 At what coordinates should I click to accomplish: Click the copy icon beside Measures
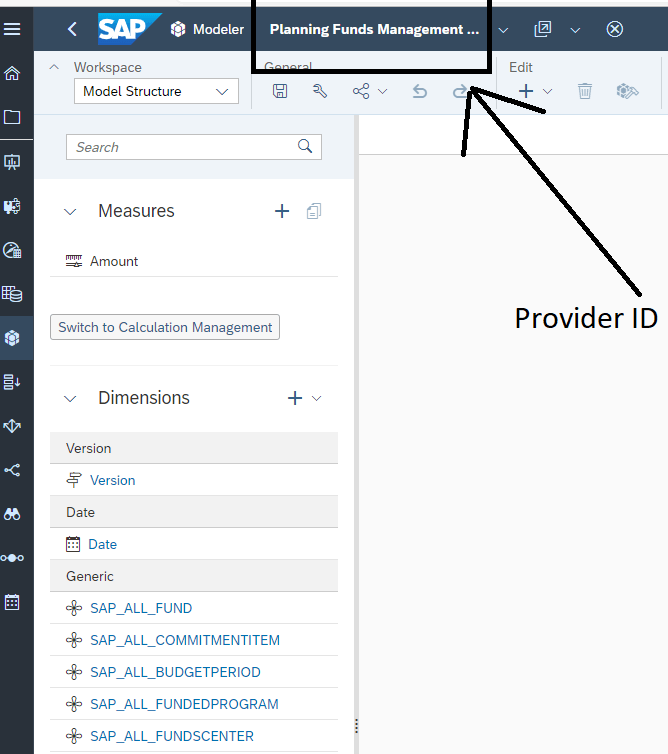click(x=314, y=211)
